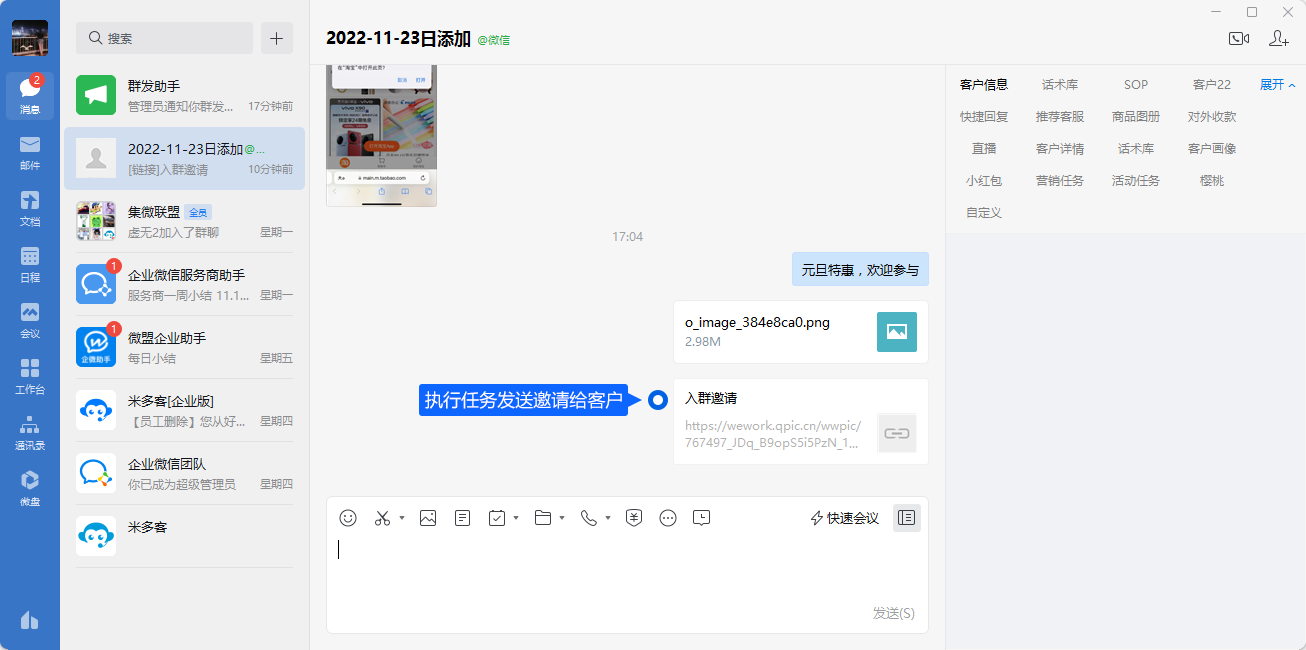Open the 商品图册 tab
The image size is (1306, 650).
[x=1136, y=117]
